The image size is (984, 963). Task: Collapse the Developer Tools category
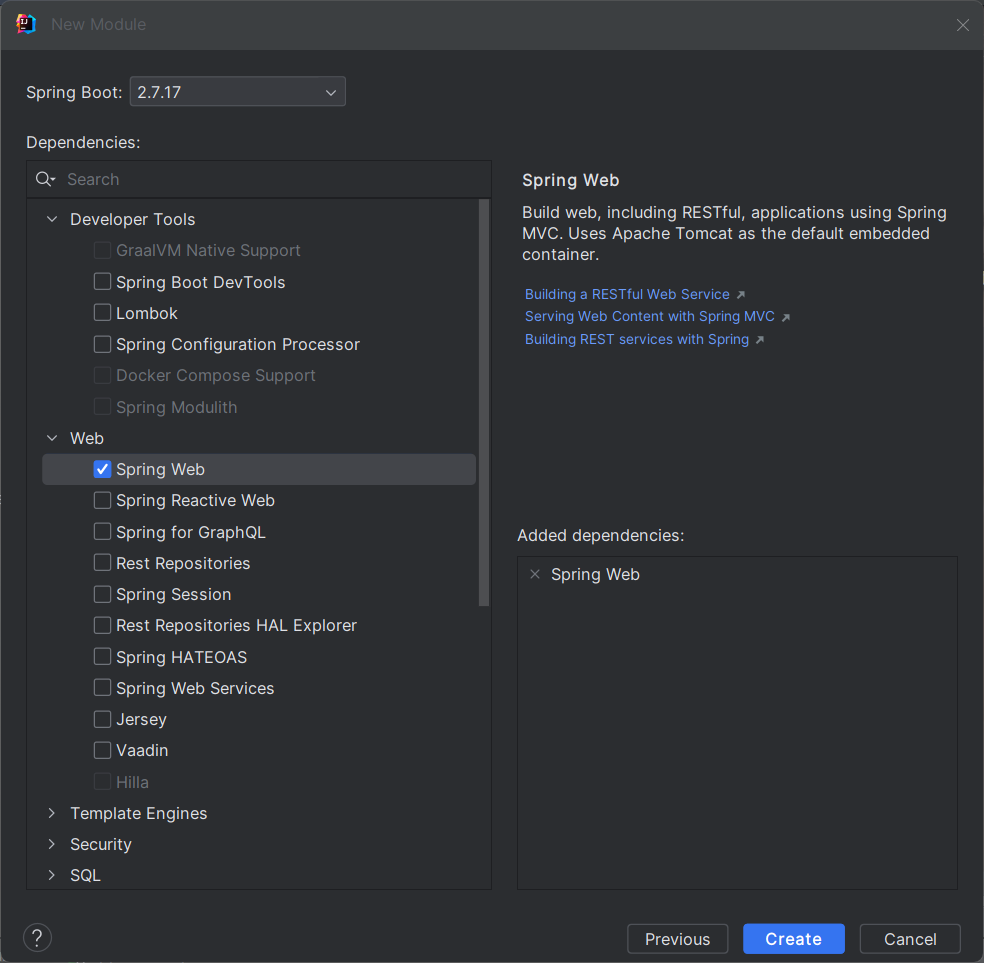click(x=52, y=219)
